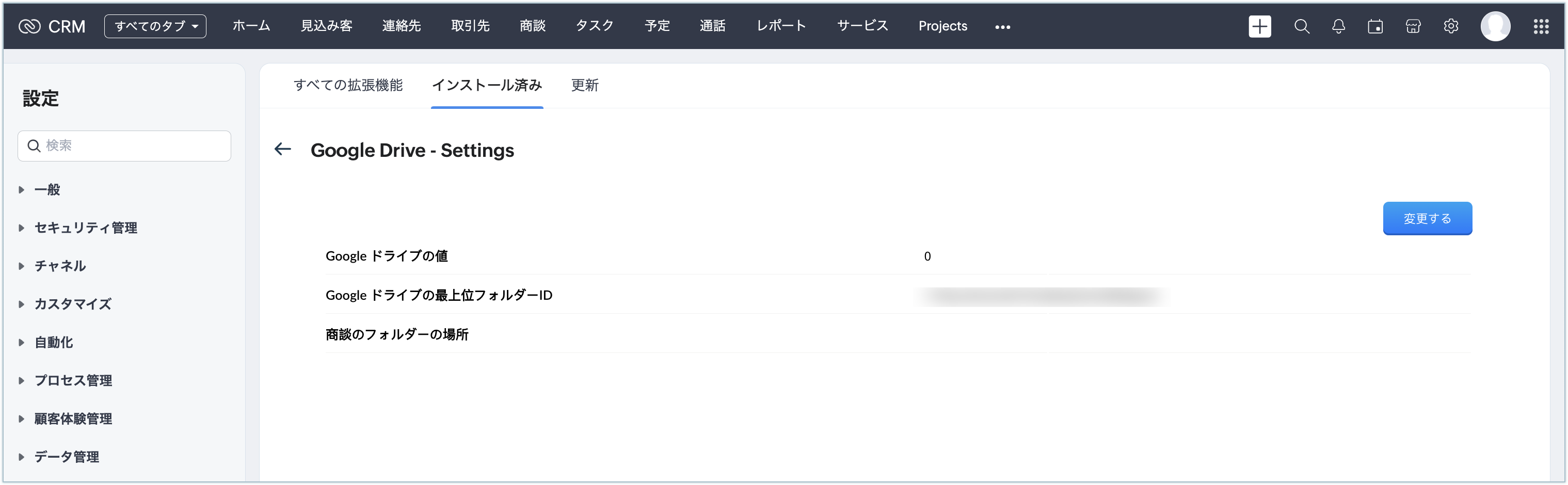Go back using the left arrow

click(x=282, y=149)
